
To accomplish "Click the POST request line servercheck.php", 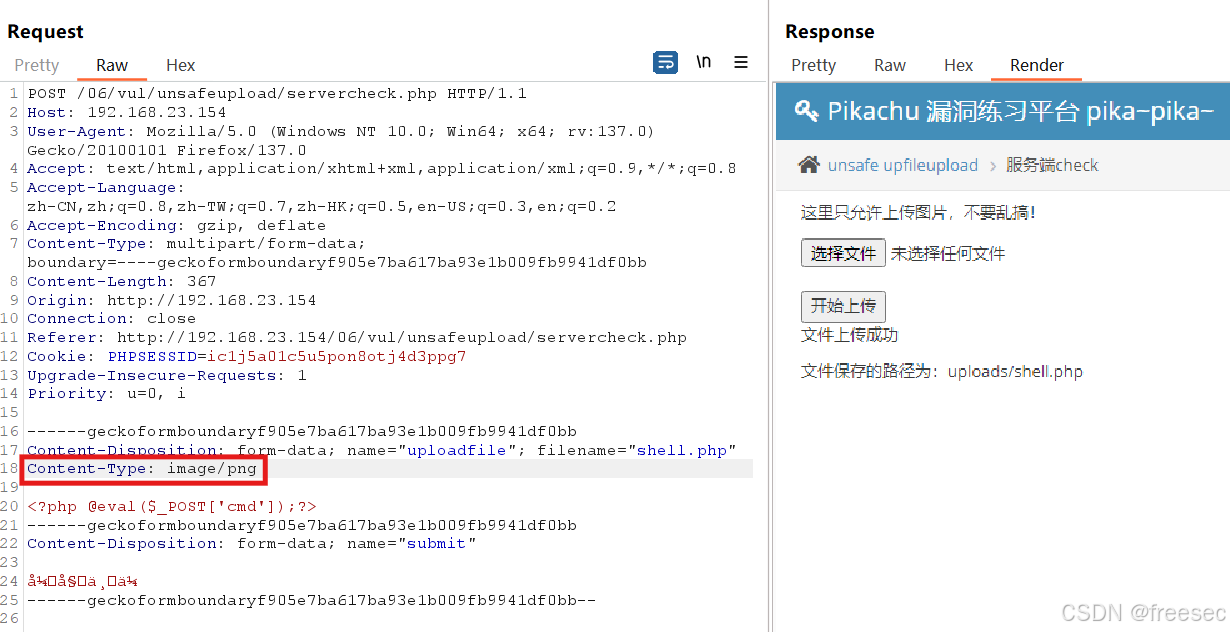I will tap(277, 94).
